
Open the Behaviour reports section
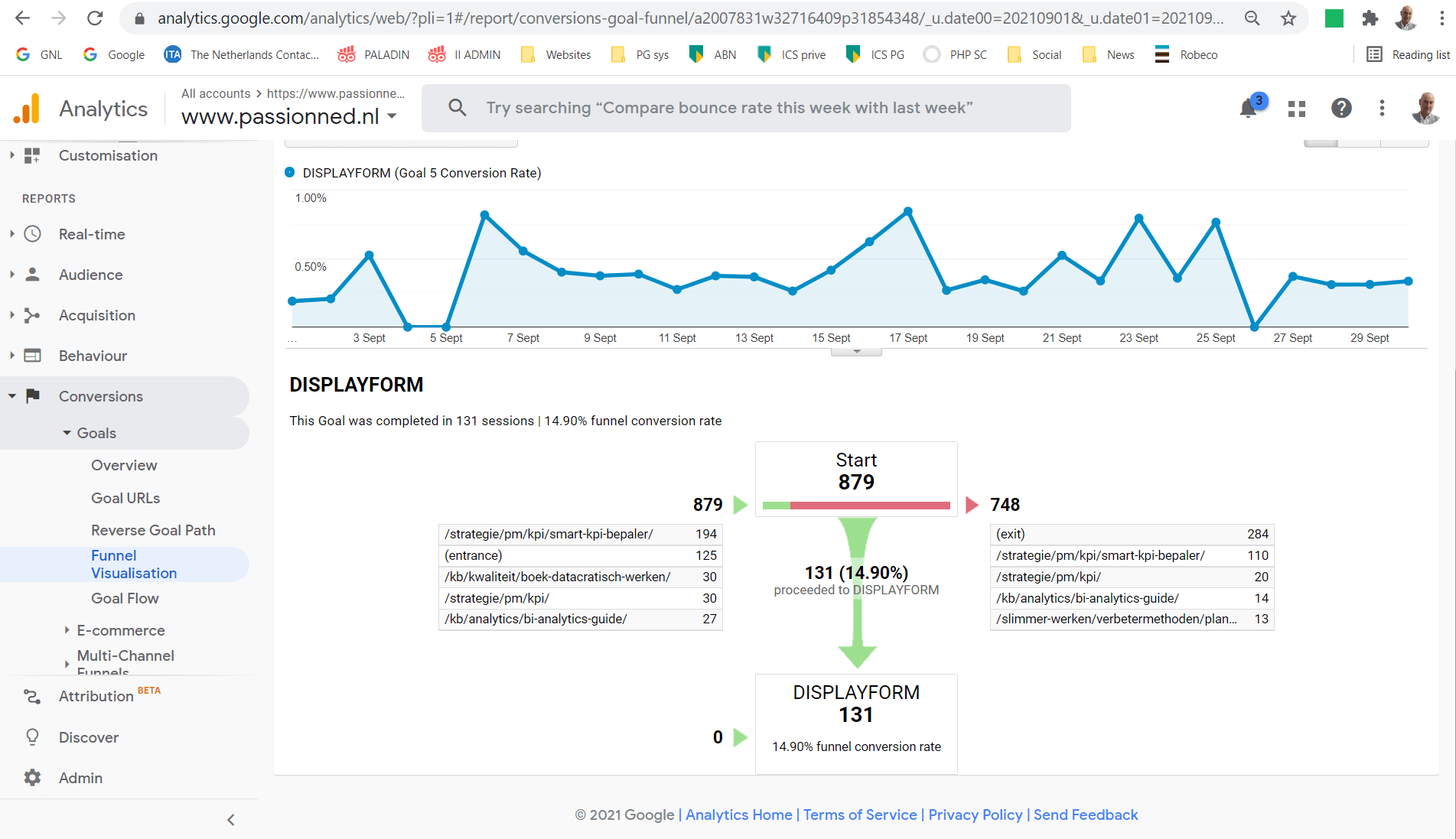click(x=93, y=356)
